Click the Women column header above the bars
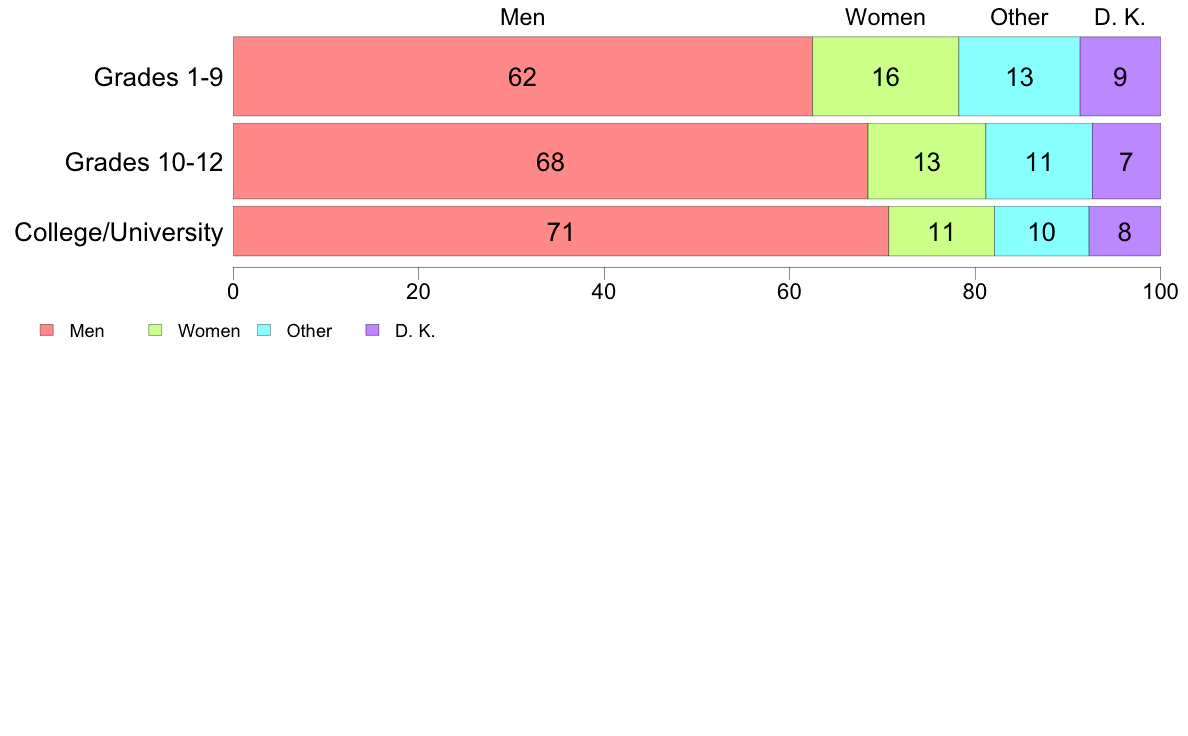 (x=885, y=17)
